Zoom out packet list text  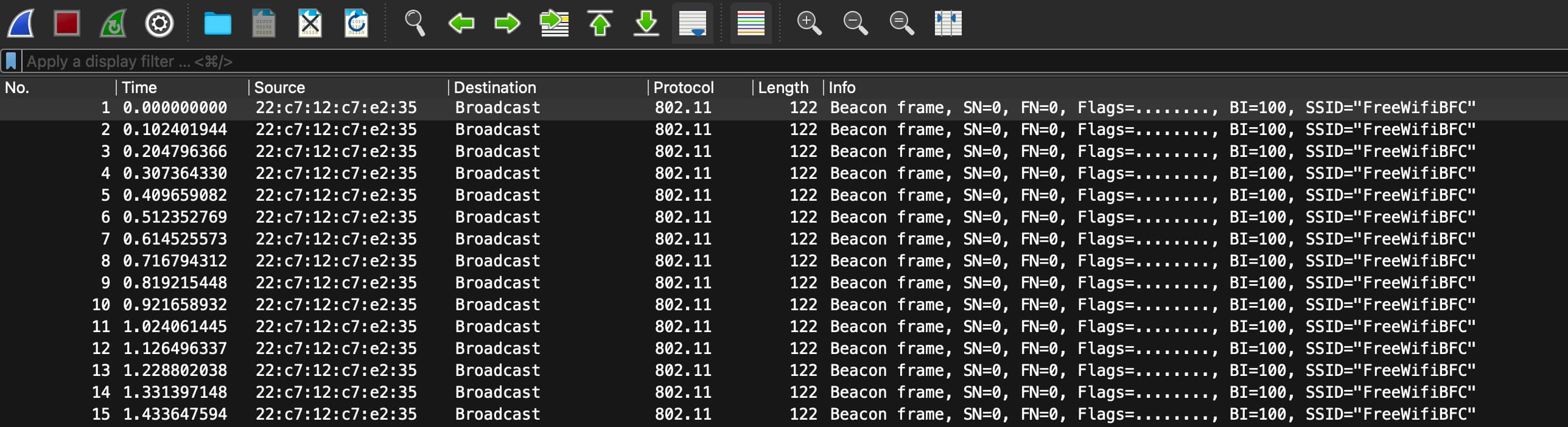(x=855, y=24)
